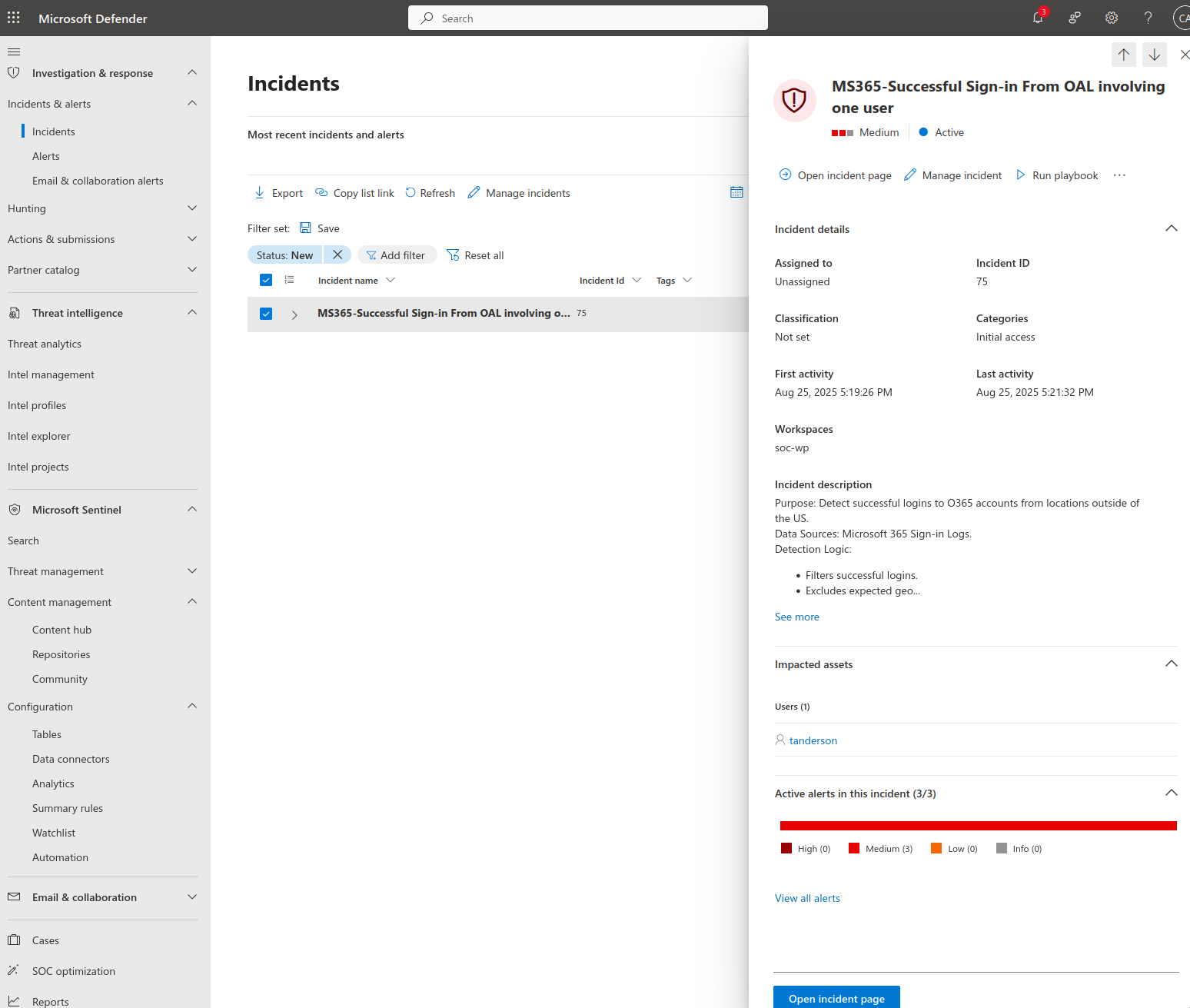Open Analytics under Configuration

click(53, 783)
